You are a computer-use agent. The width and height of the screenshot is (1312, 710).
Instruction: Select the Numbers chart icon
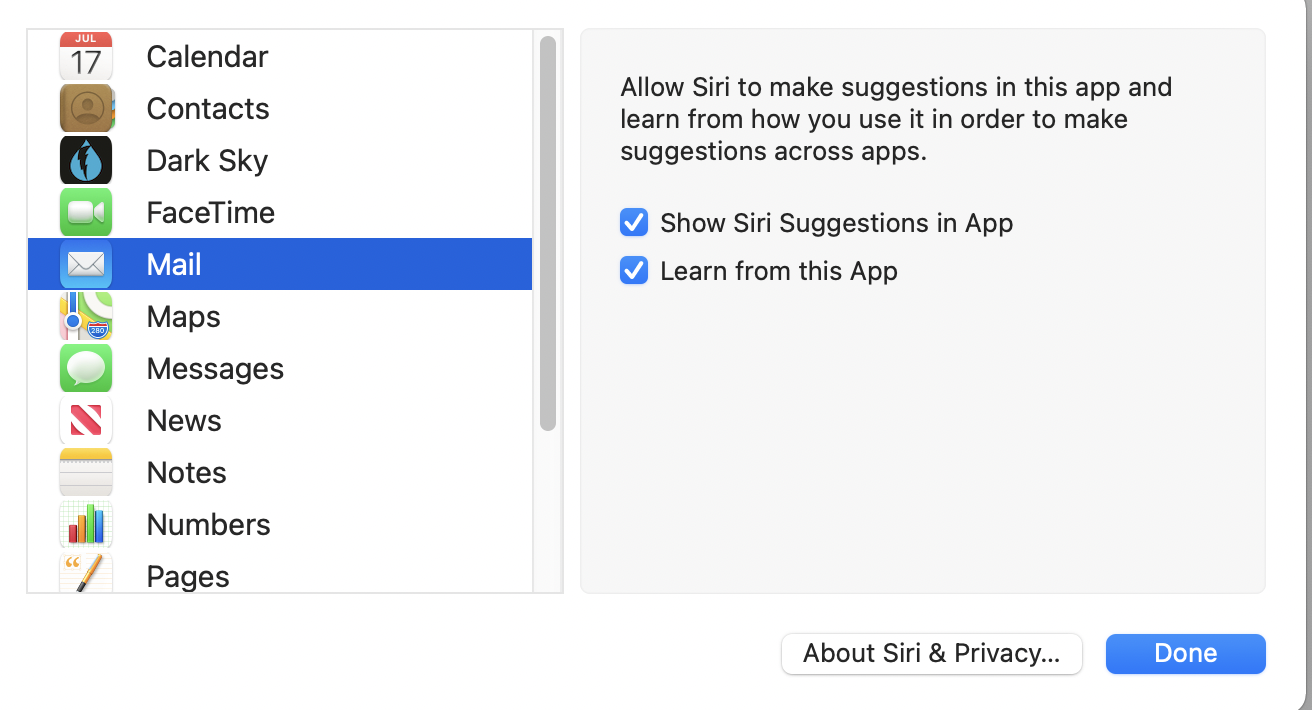(86, 524)
